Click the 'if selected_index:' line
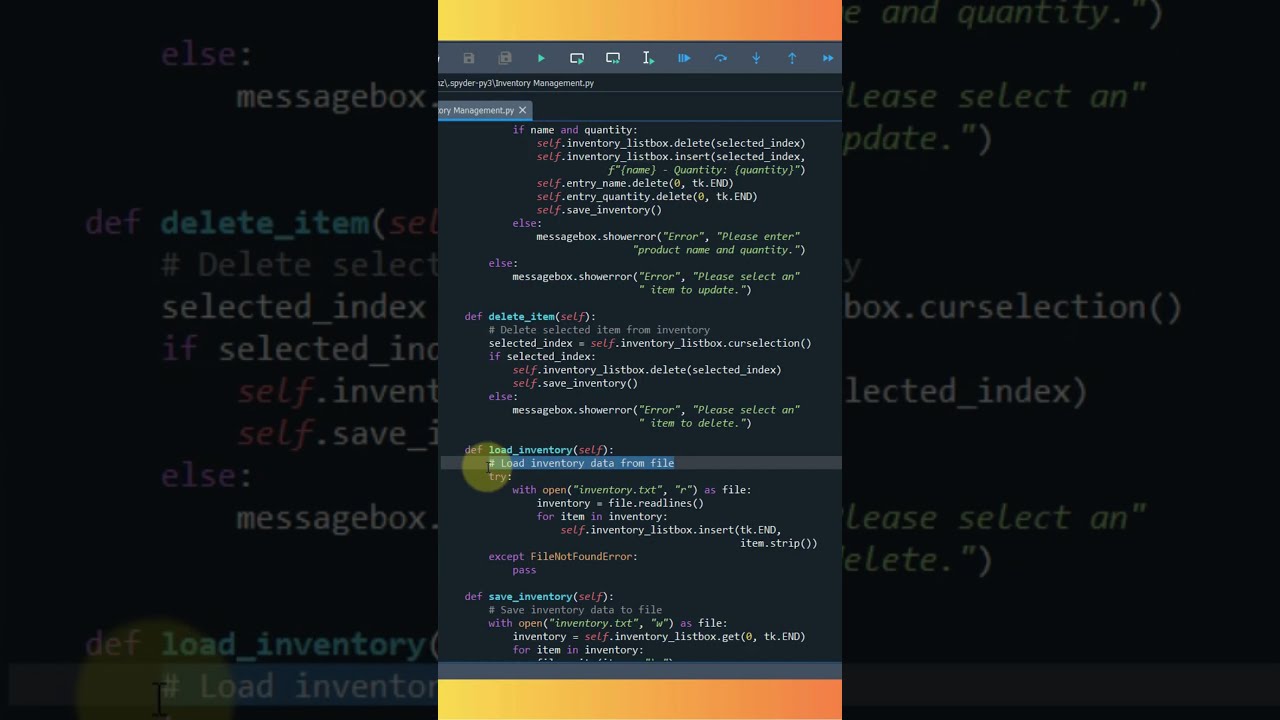This screenshot has width=1280, height=720. [x=542, y=356]
